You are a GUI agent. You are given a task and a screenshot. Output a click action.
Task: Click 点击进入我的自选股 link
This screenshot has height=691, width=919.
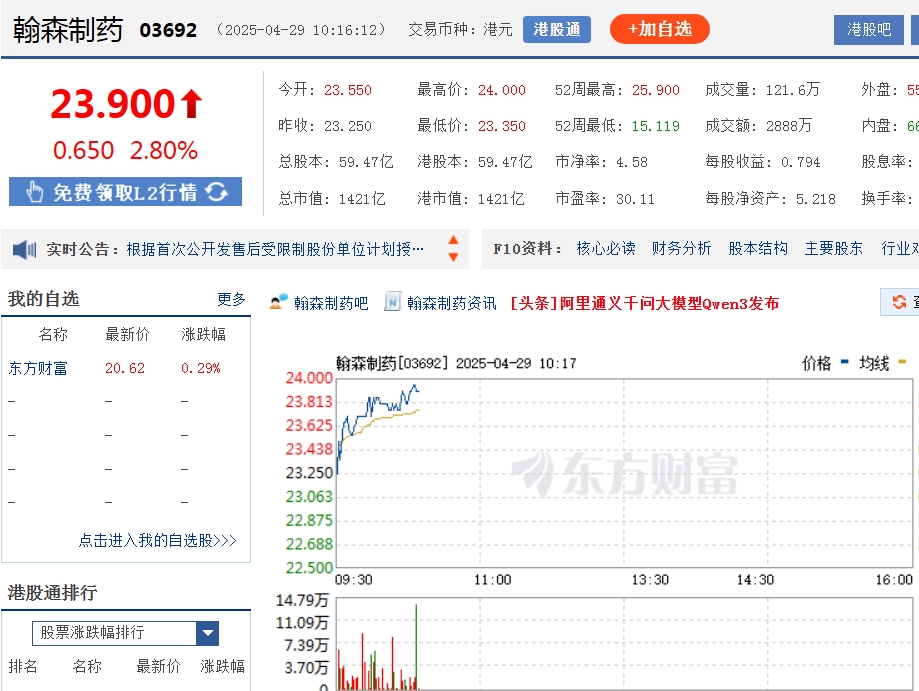click(x=157, y=540)
